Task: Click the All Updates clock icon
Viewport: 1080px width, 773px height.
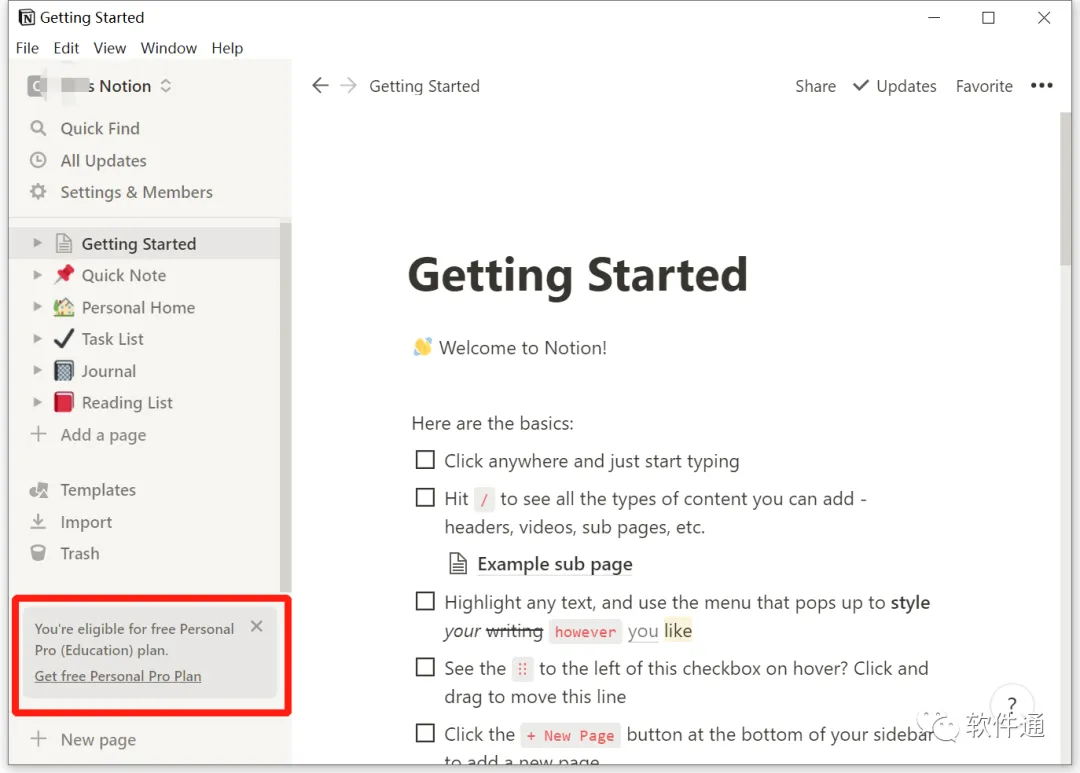Action: (39, 160)
